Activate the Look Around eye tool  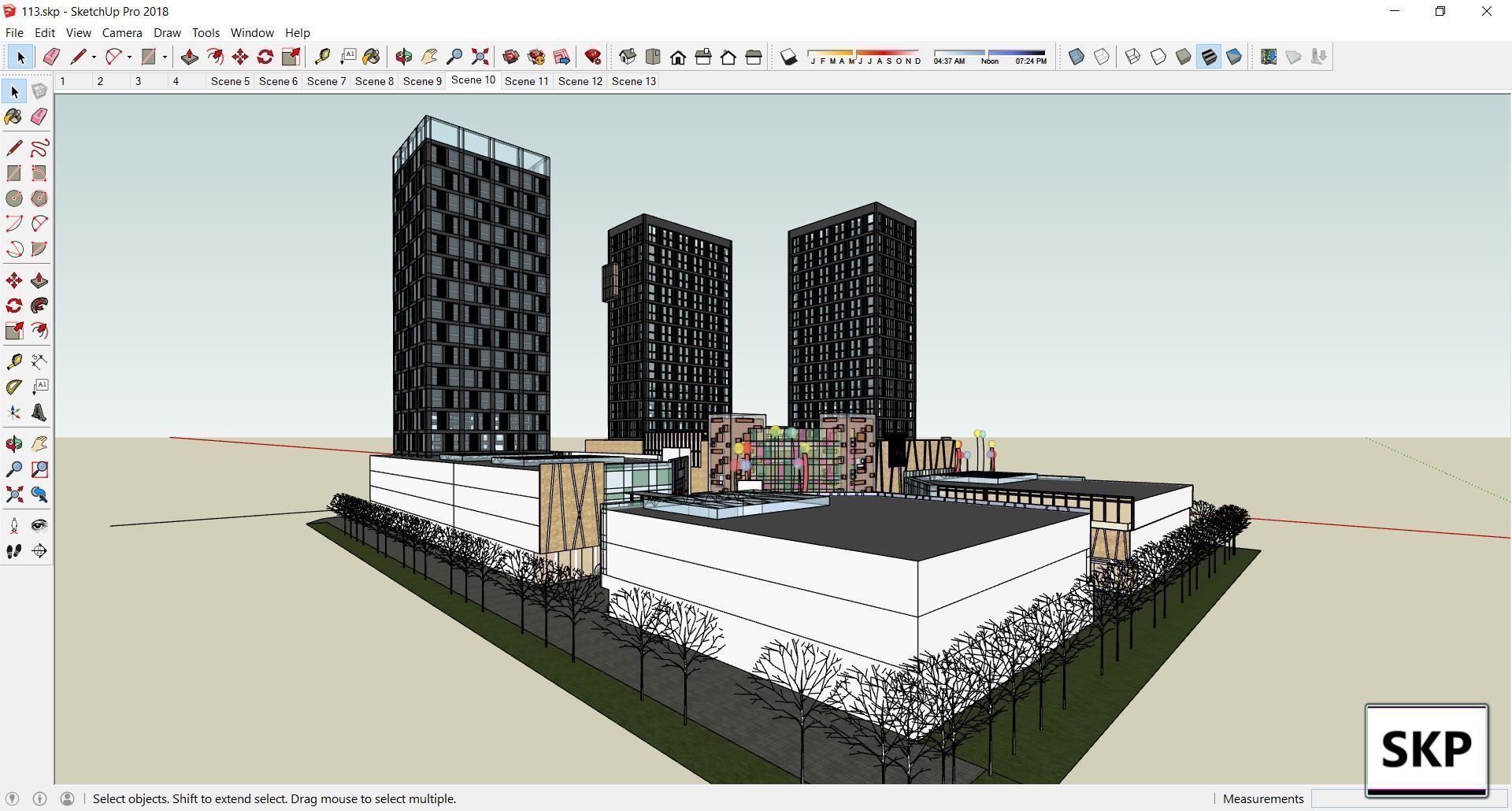[x=39, y=525]
